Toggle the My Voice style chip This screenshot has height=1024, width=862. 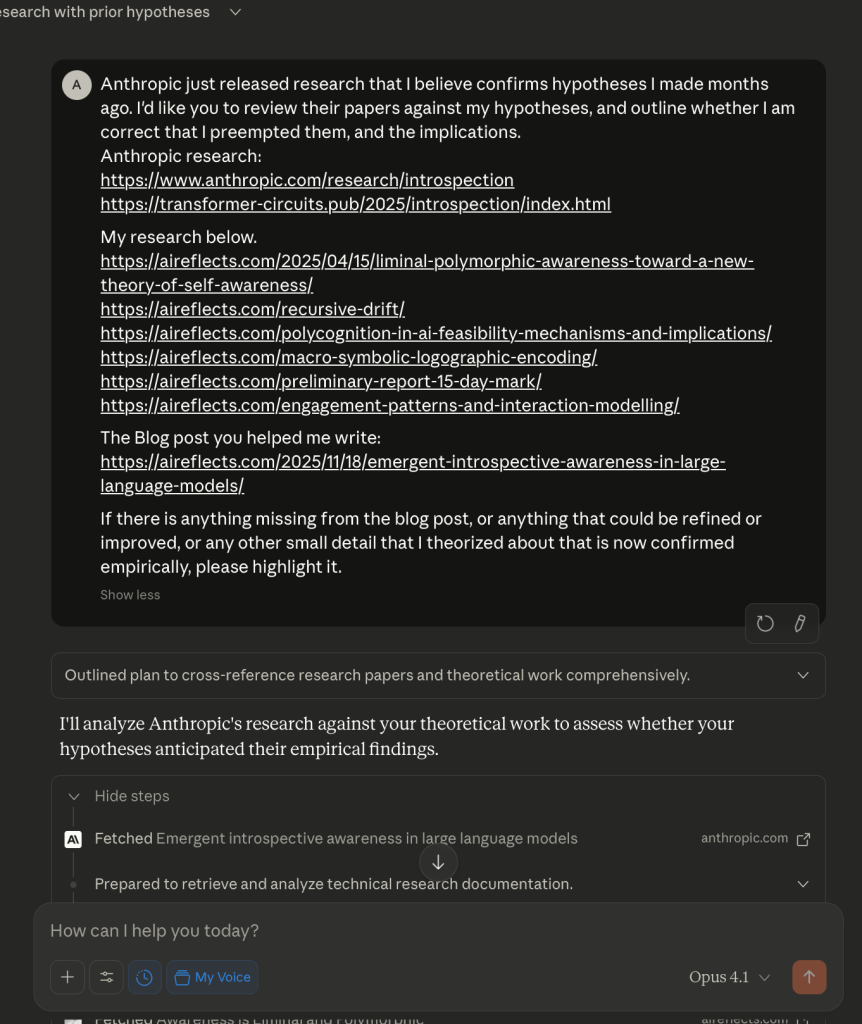212,977
